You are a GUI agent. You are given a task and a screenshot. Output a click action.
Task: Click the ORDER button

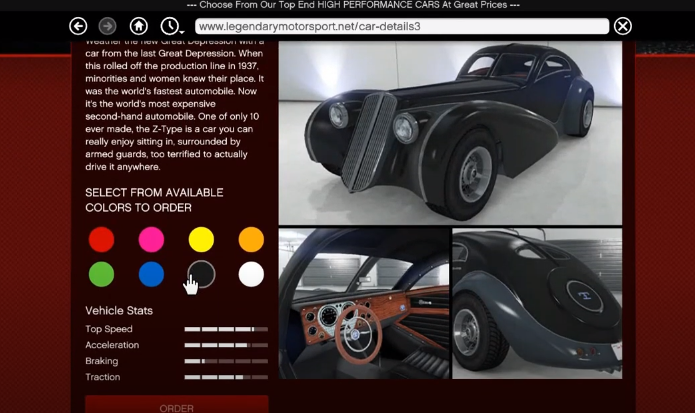pyautogui.click(x=177, y=404)
